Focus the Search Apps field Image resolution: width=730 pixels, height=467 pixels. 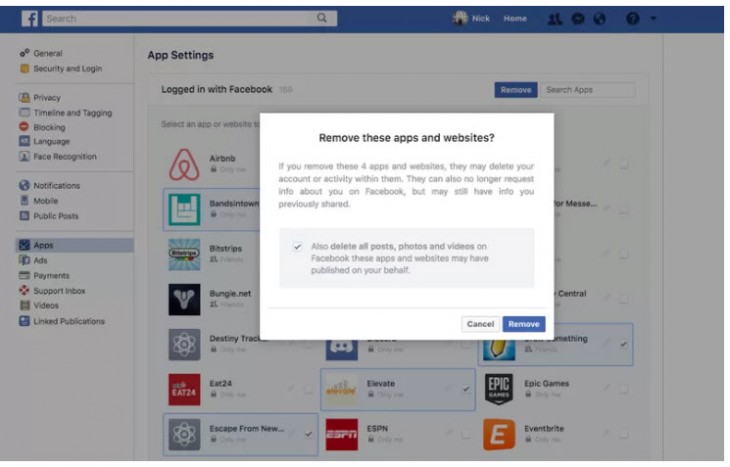pyautogui.click(x=588, y=90)
